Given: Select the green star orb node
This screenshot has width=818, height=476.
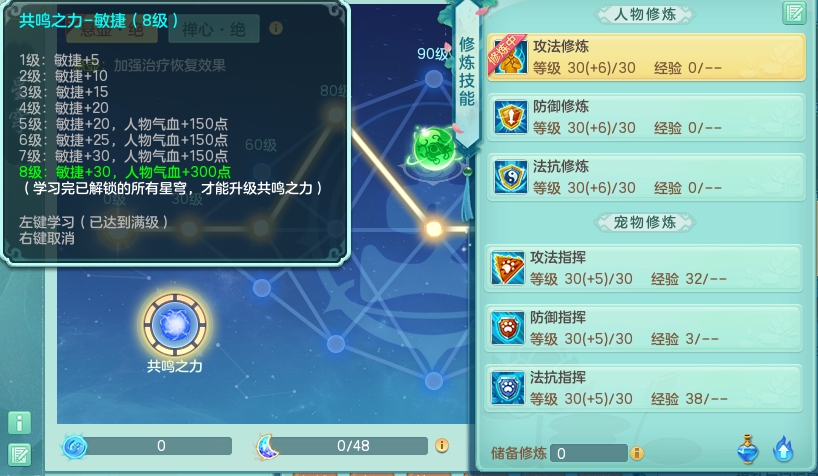Looking at the screenshot, I should [x=434, y=149].
